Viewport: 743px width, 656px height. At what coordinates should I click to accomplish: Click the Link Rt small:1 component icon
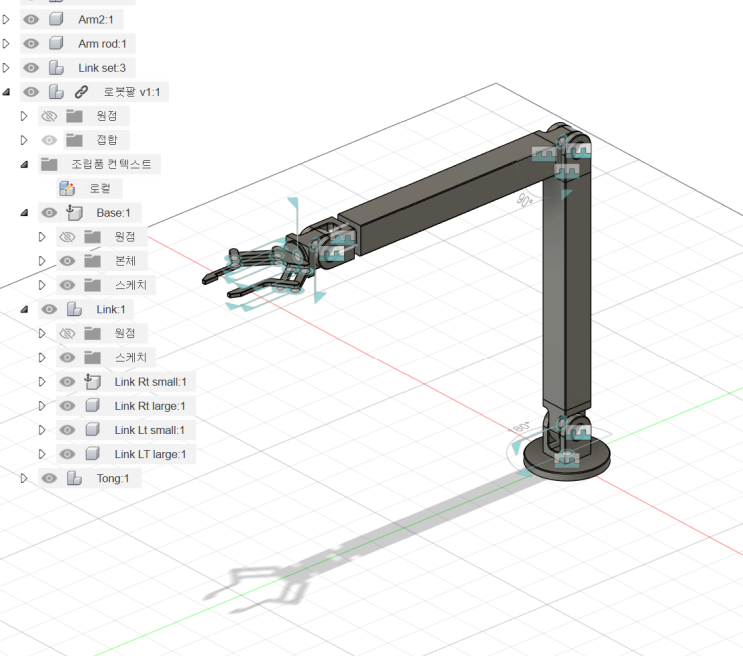coord(92,382)
